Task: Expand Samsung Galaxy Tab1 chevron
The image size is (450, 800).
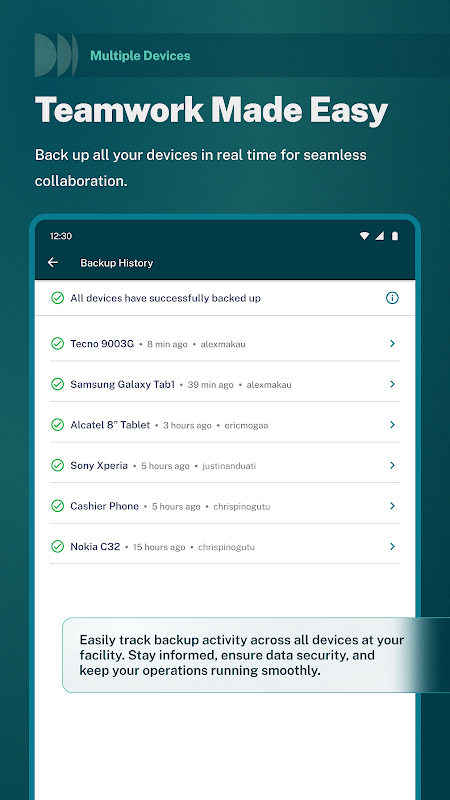Action: point(392,384)
